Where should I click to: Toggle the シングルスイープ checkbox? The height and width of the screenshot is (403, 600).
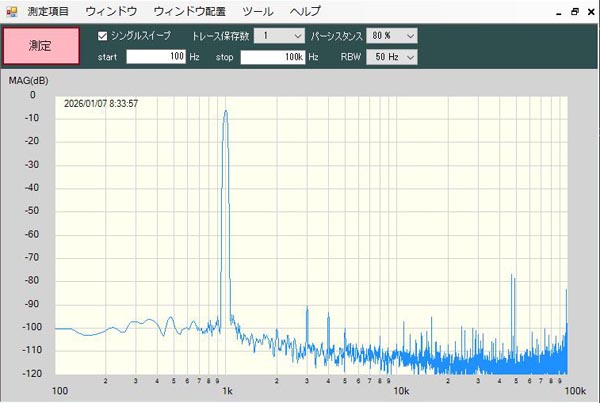point(103,35)
